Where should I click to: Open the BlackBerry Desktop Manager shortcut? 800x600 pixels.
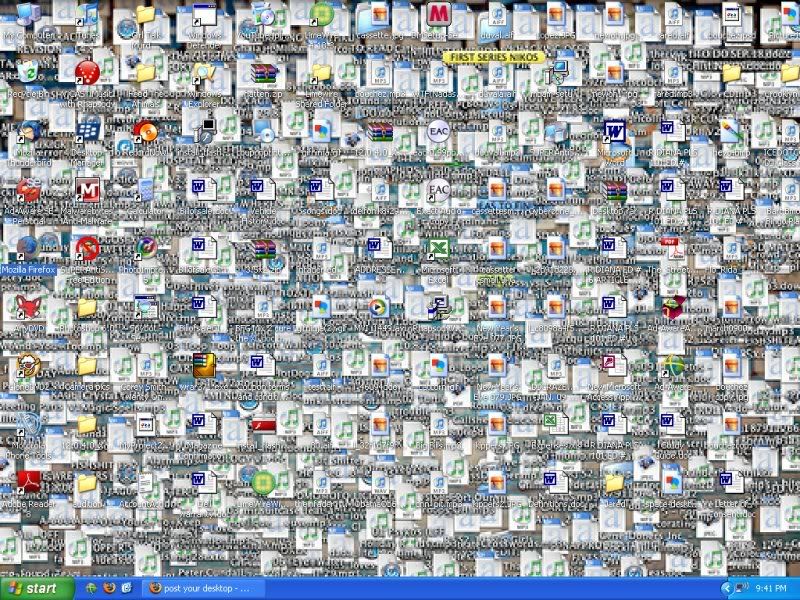88,131
